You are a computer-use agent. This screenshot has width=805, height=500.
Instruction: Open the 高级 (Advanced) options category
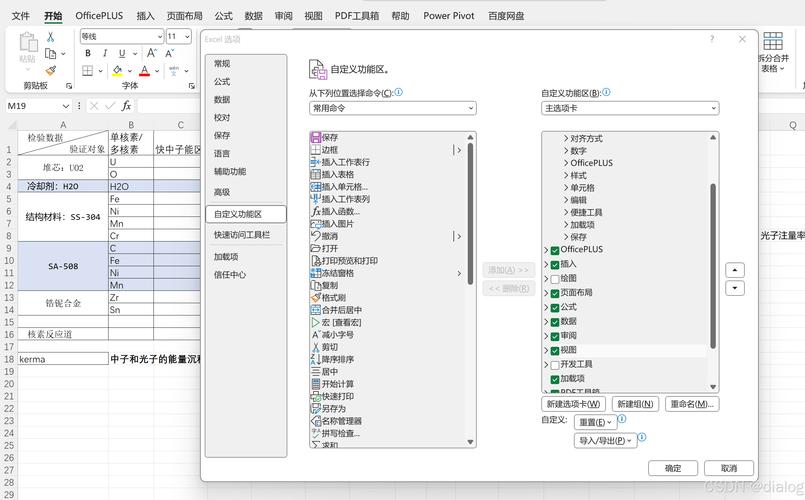(222, 192)
